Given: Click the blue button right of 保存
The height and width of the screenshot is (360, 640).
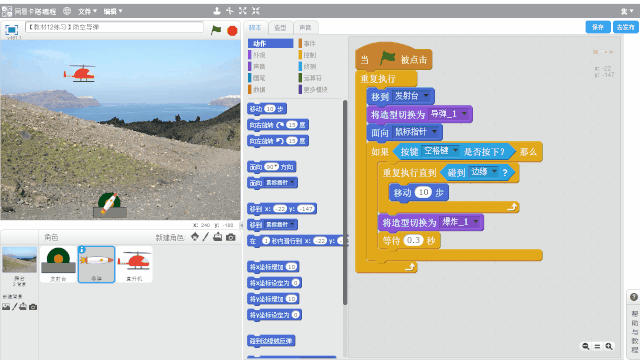Looking at the screenshot, I should tap(625, 27).
